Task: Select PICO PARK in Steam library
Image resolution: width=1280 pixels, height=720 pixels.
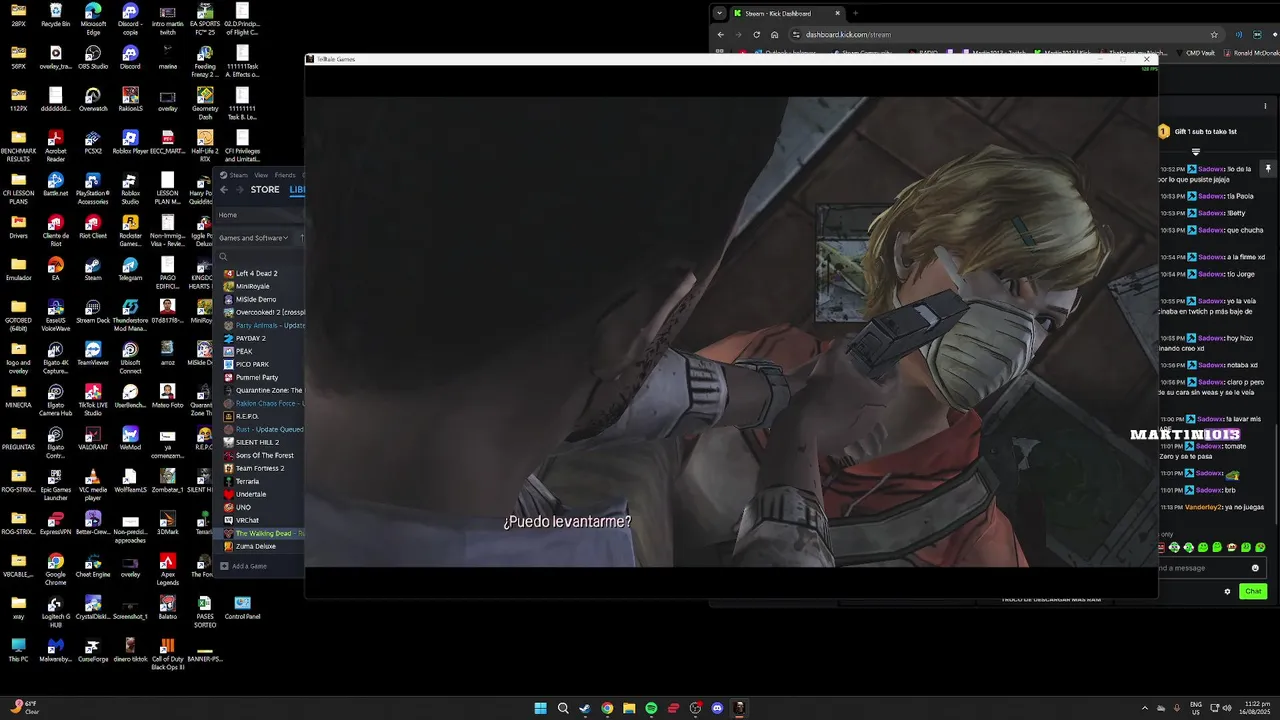Action: click(252, 364)
